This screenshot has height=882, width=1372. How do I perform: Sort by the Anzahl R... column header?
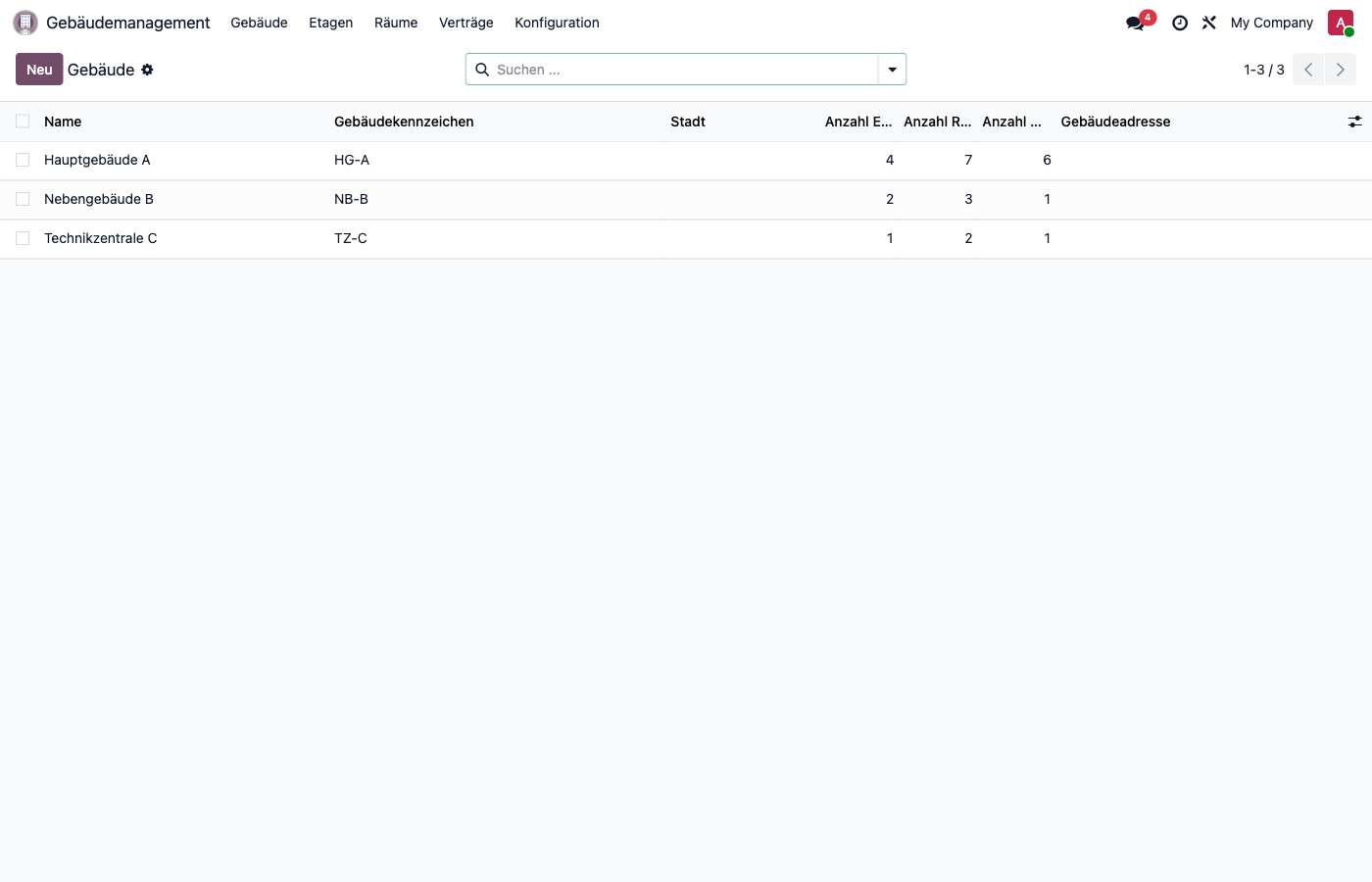click(x=938, y=122)
